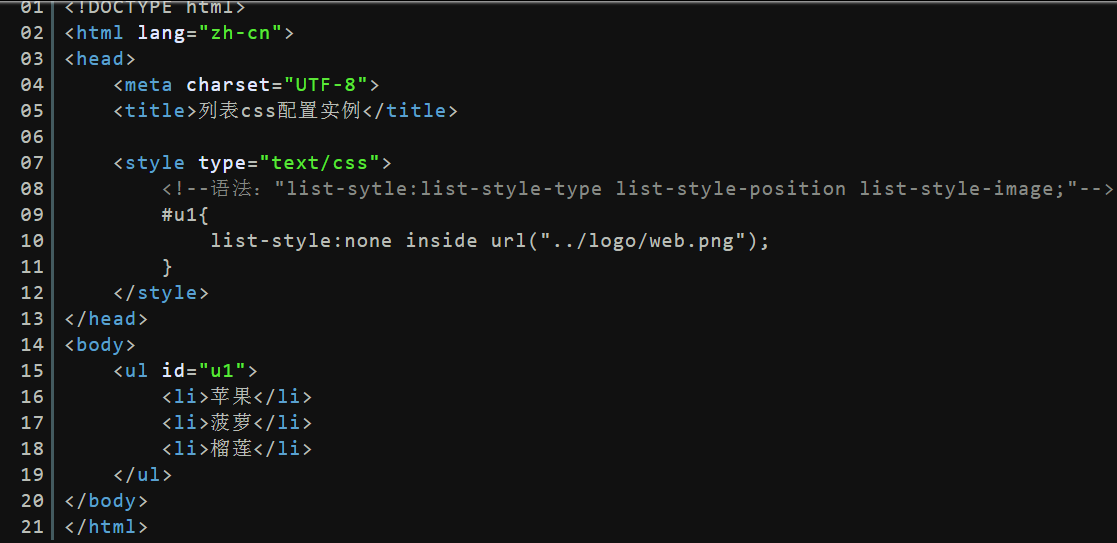The image size is (1117, 543).
Task: Click the meta tag name
Action: (x=148, y=85)
